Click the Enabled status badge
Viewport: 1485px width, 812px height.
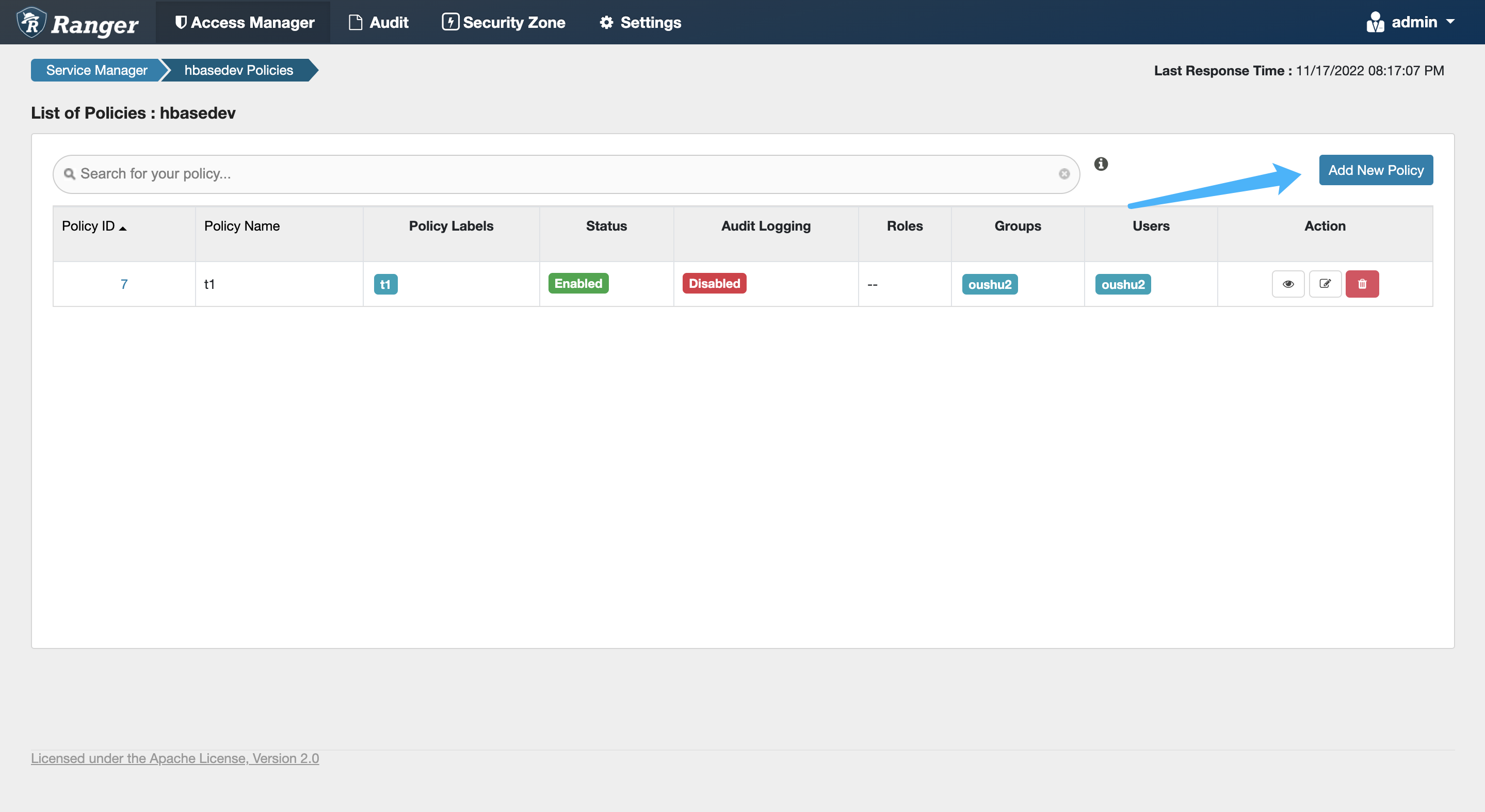(578, 284)
